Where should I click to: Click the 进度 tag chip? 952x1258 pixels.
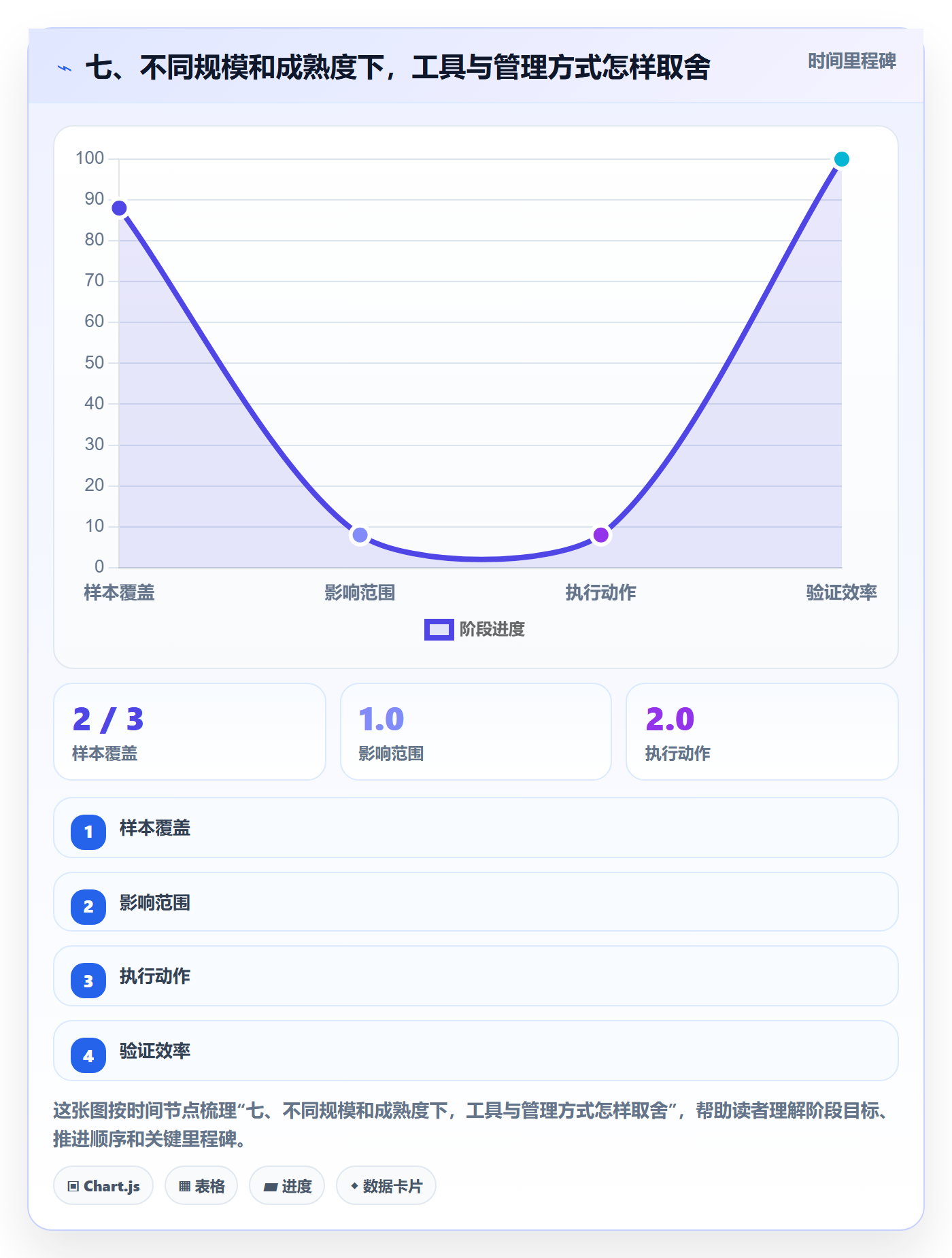pyautogui.click(x=287, y=1186)
